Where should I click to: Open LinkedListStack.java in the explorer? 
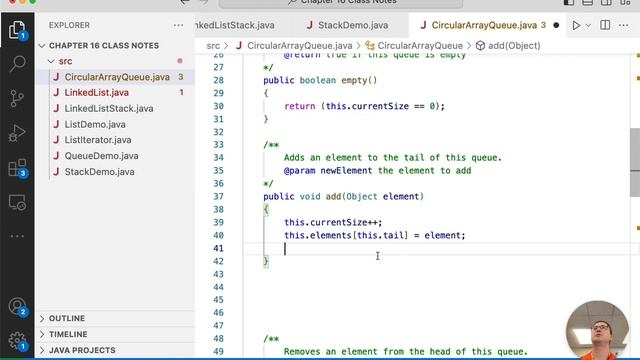109,109
